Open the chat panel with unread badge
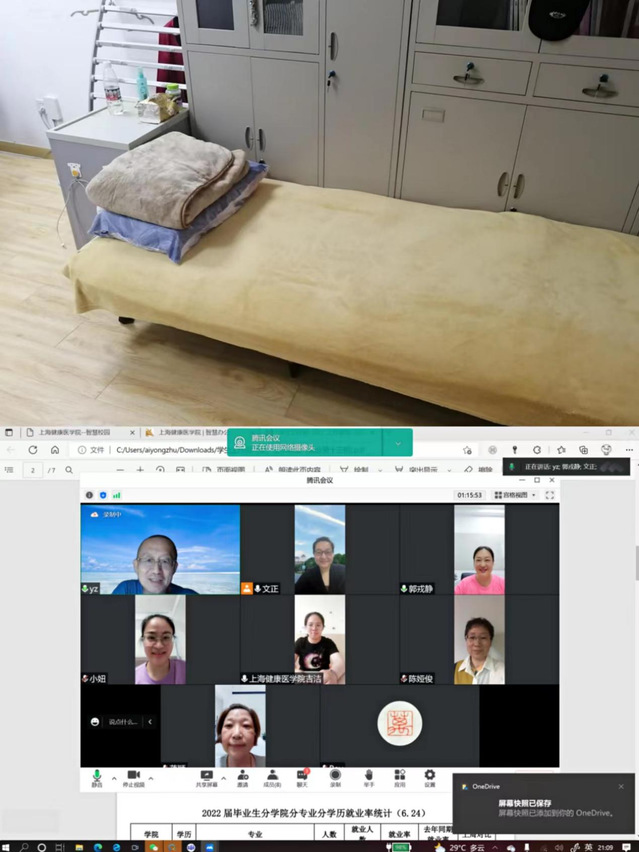The image size is (639, 852). (302, 776)
